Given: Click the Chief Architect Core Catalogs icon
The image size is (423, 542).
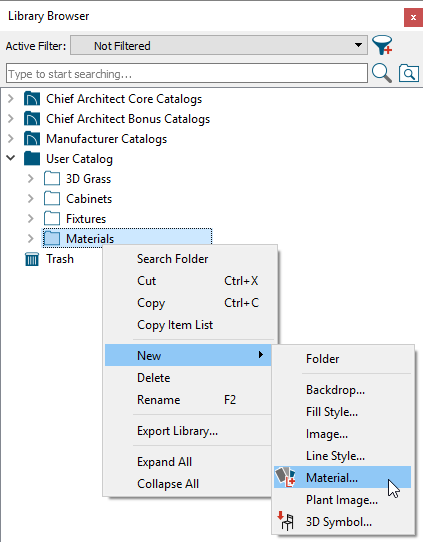Looking at the screenshot, I should pos(32,99).
